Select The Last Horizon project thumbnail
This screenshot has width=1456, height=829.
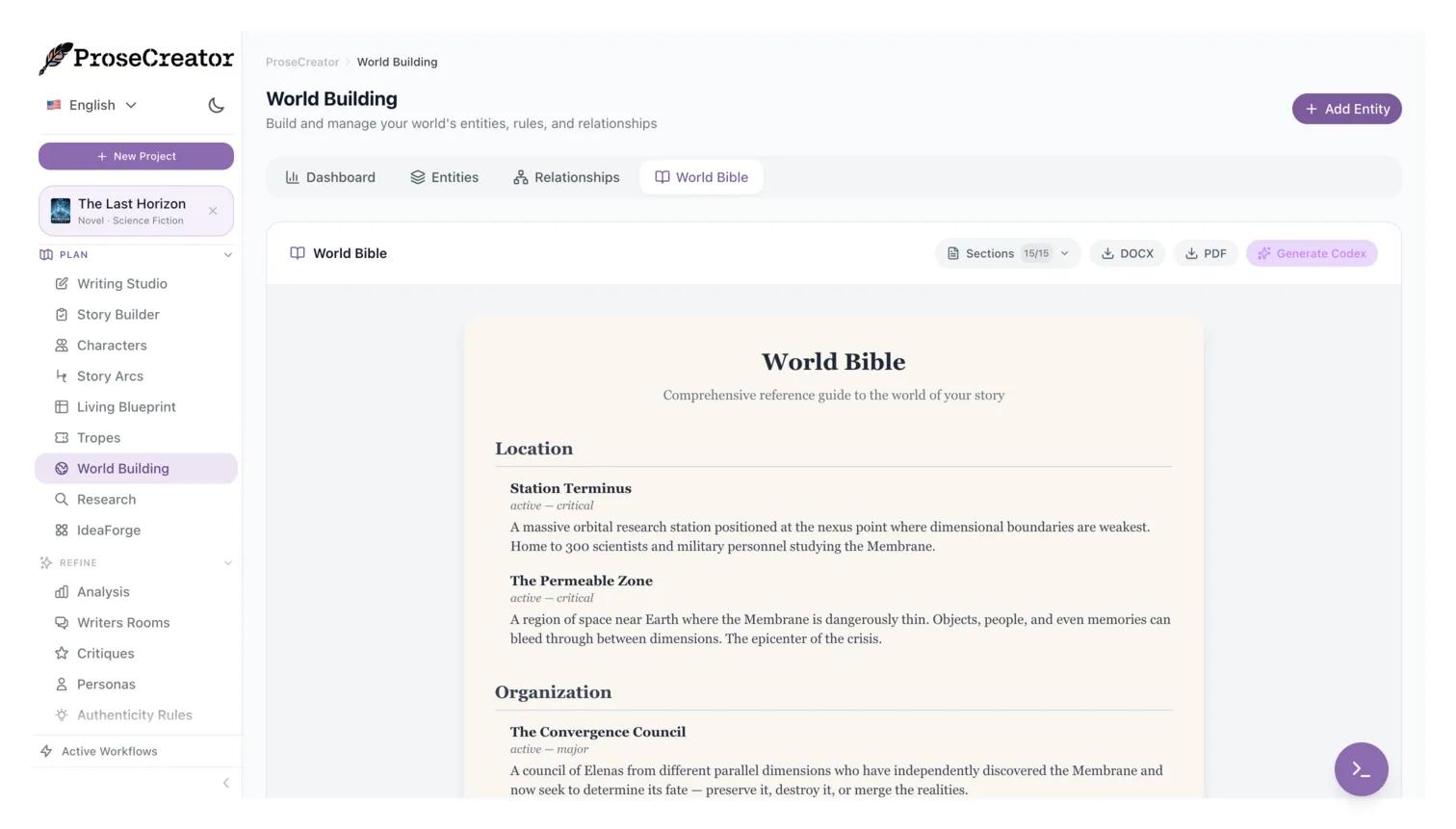click(x=61, y=211)
